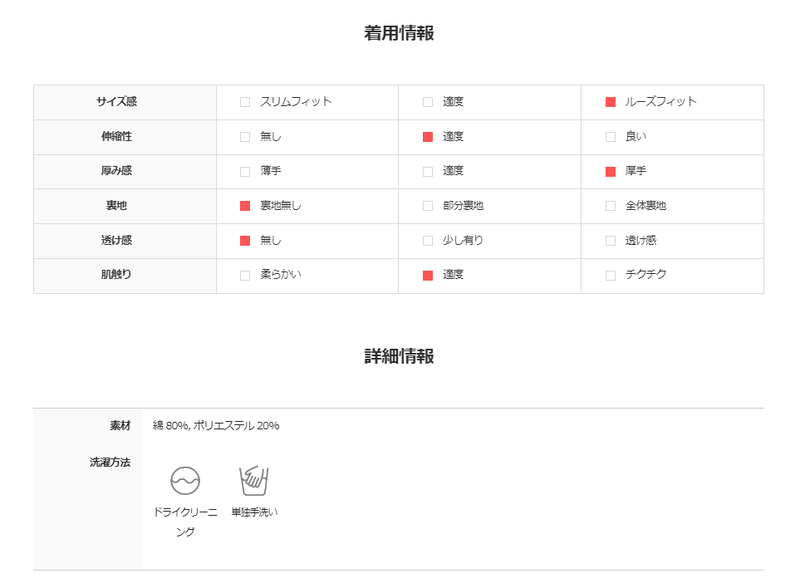Viewport: 800px width, 587px height.
Task: Tick the empty 透け感 option checkbox
Action: click(610, 240)
